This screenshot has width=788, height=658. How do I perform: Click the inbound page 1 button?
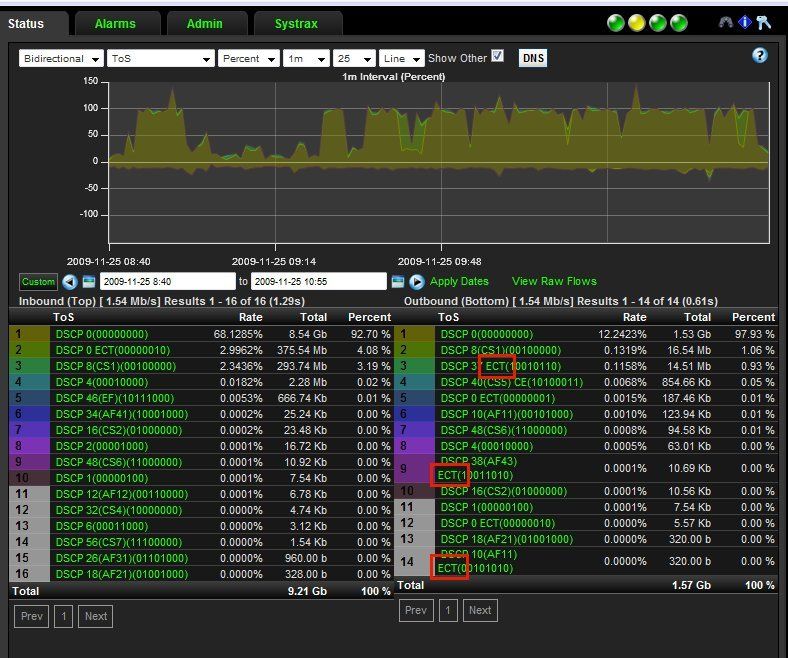click(x=64, y=616)
